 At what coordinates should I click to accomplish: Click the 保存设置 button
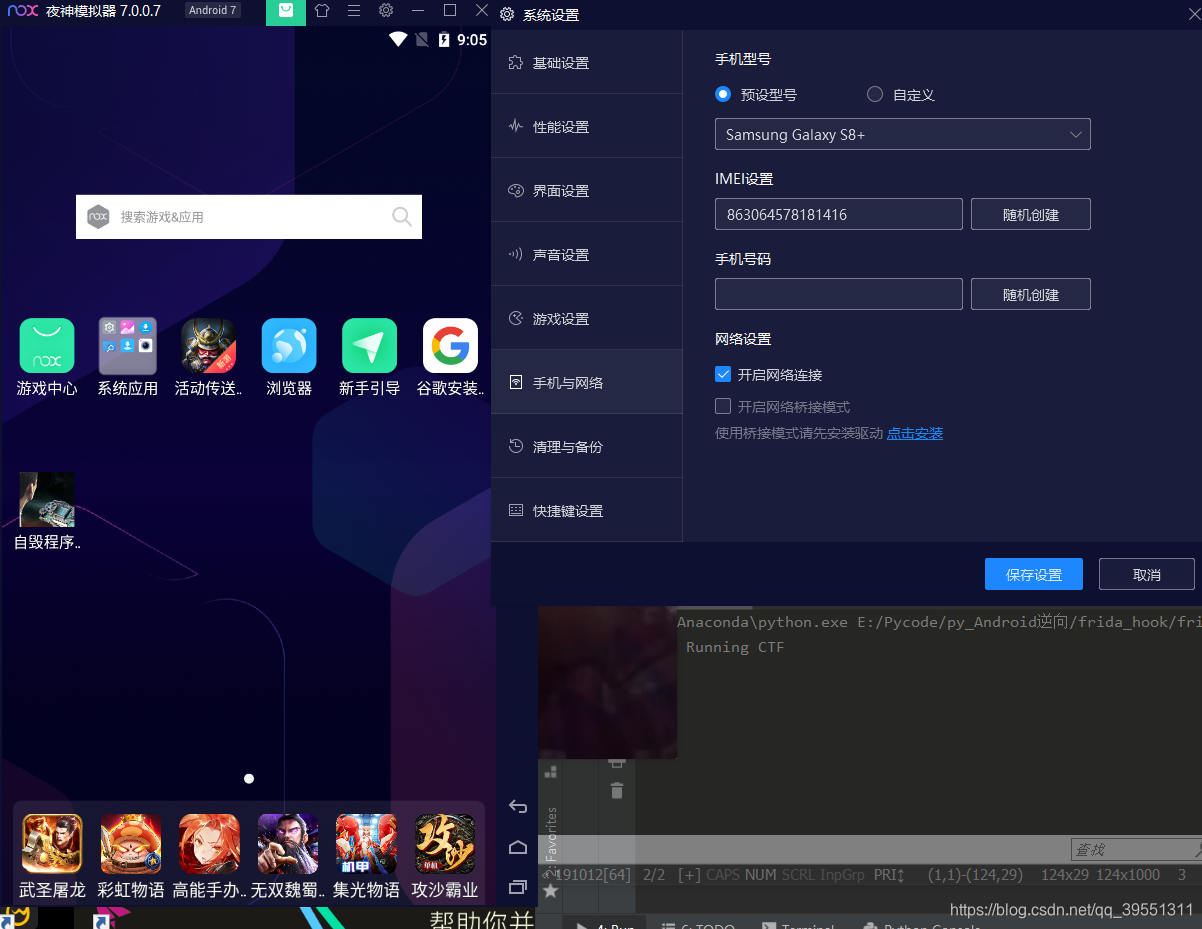pos(1033,575)
